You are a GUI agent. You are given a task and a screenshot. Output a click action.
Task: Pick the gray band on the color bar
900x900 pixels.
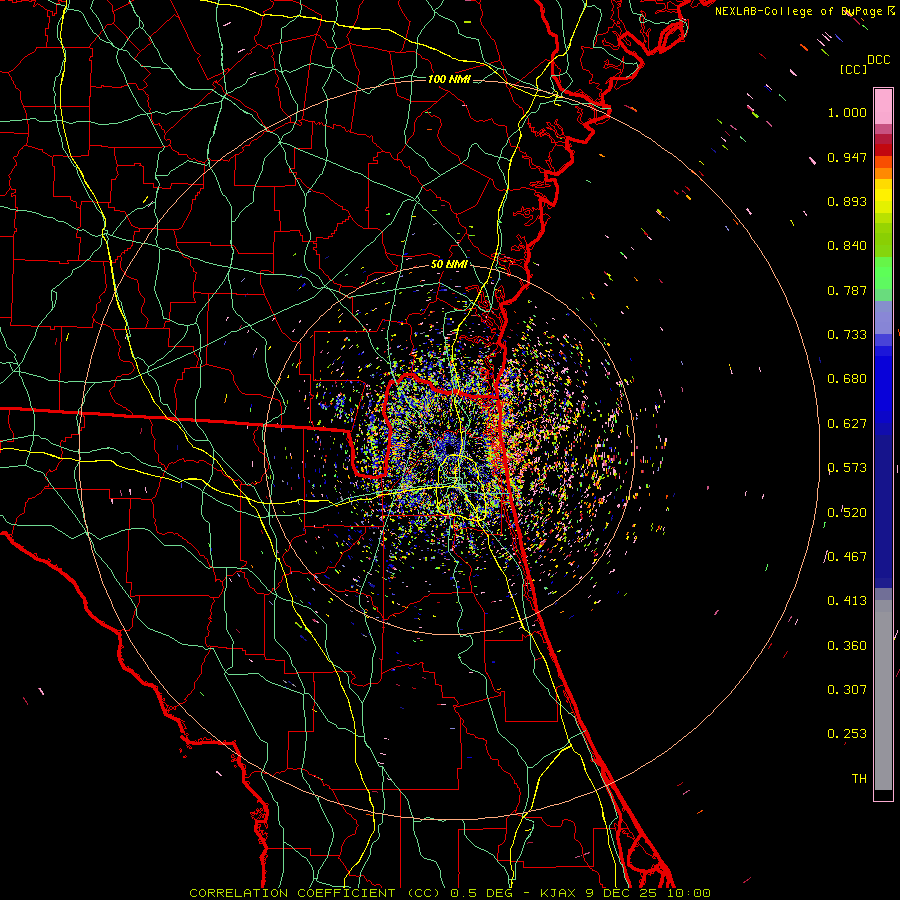click(883, 695)
